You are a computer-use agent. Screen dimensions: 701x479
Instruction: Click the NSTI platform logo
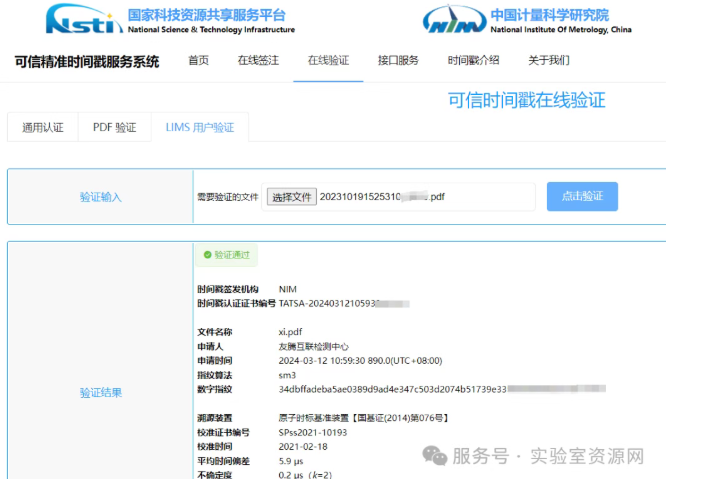pyautogui.click(x=84, y=19)
